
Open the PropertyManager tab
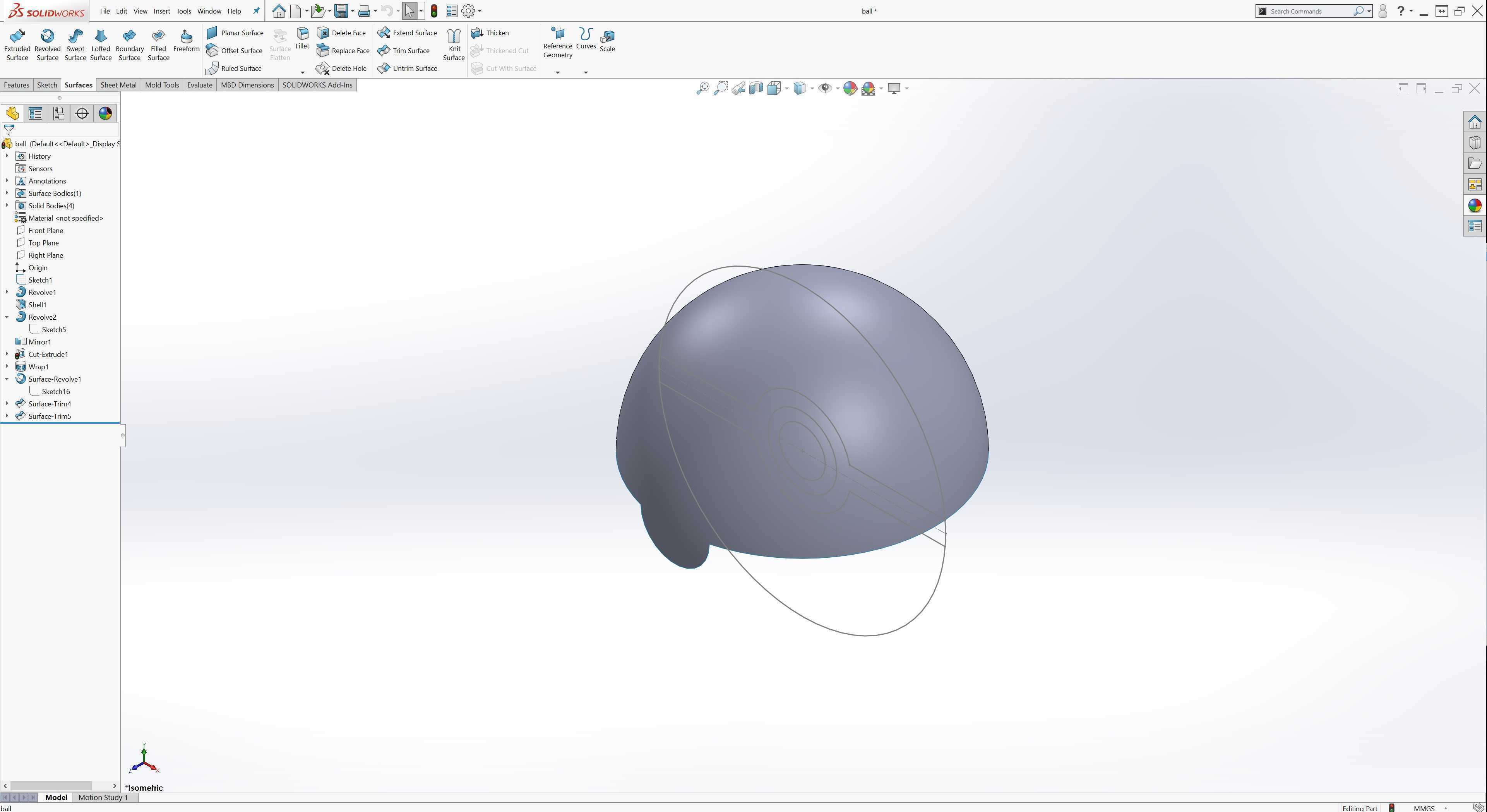point(35,113)
